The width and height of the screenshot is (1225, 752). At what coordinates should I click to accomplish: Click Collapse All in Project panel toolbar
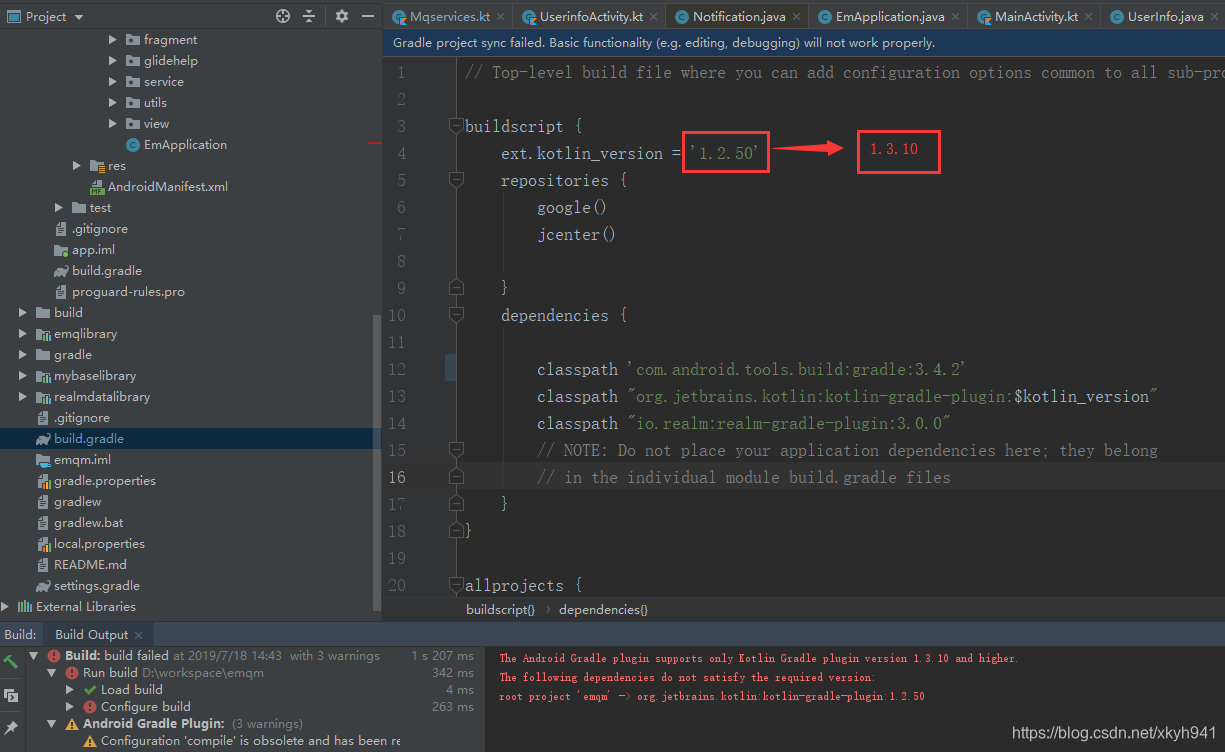coord(310,16)
